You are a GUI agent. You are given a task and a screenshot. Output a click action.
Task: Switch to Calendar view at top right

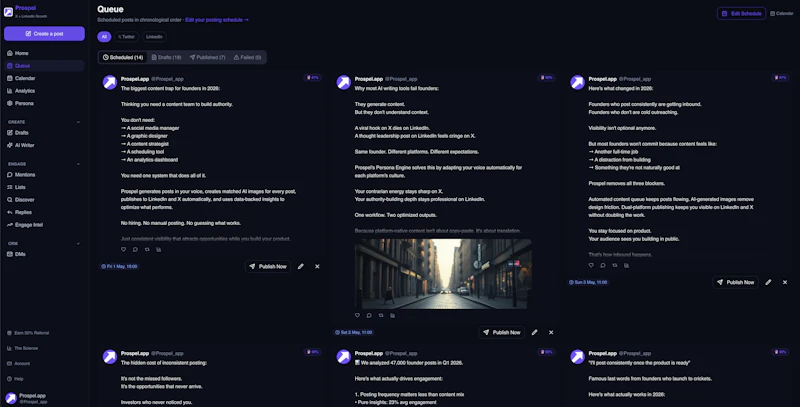(x=781, y=14)
